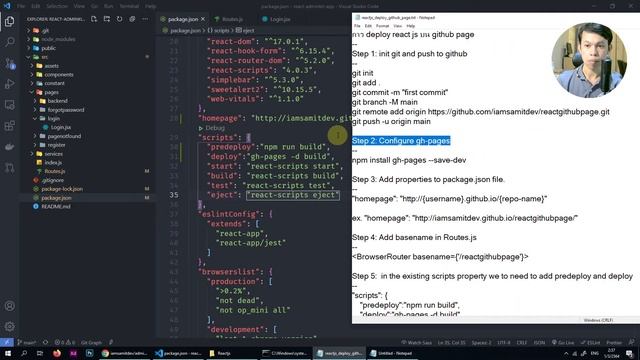The width and height of the screenshot is (640, 360).
Task: Open the Manage settings gear
Action: (x=9, y=326)
